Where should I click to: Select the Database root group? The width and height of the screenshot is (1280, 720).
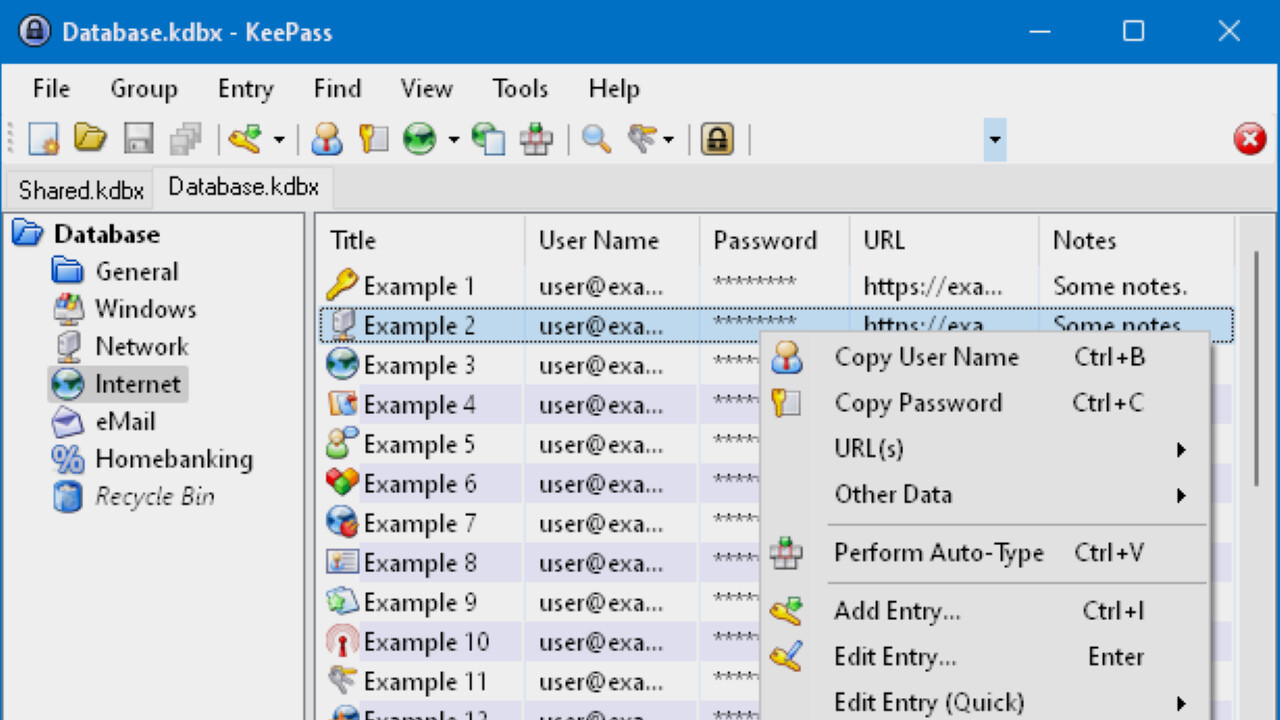106,234
